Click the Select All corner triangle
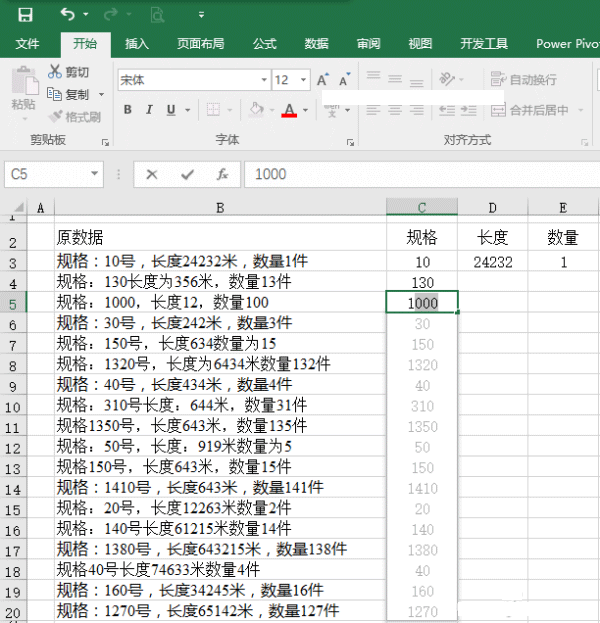The image size is (600, 623). pyautogui.click(x=18, y=207)
